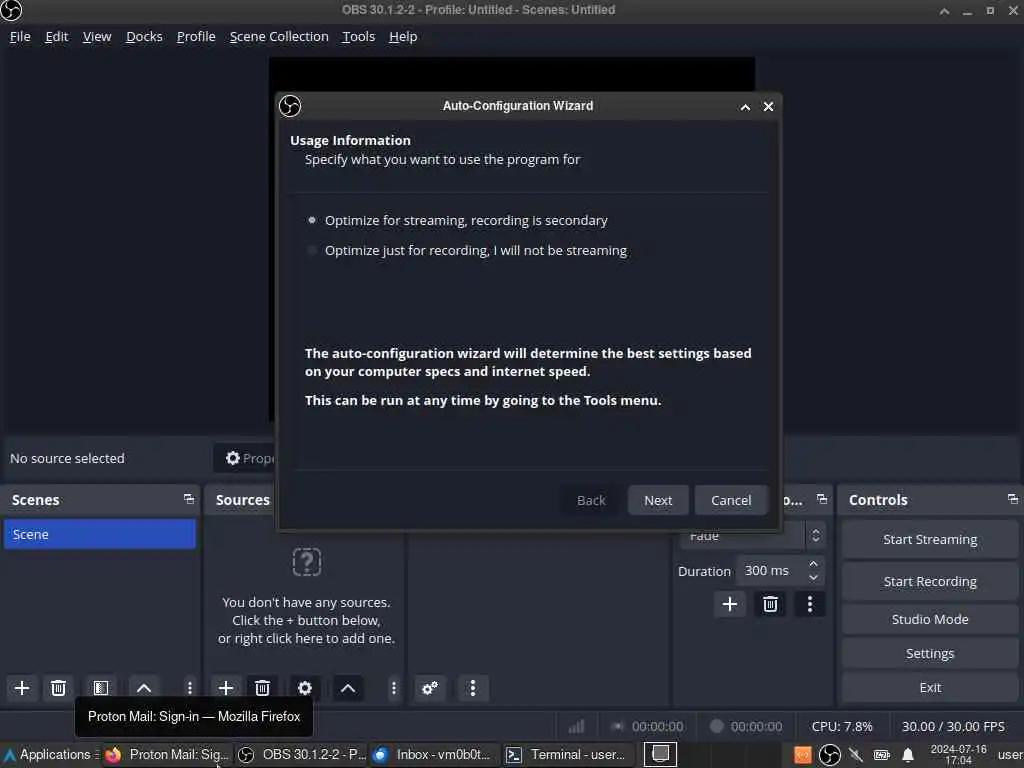The image size is (1024, 768).
Task: Click question mark icon in empty Sources list
Action: tap(306, 562)
